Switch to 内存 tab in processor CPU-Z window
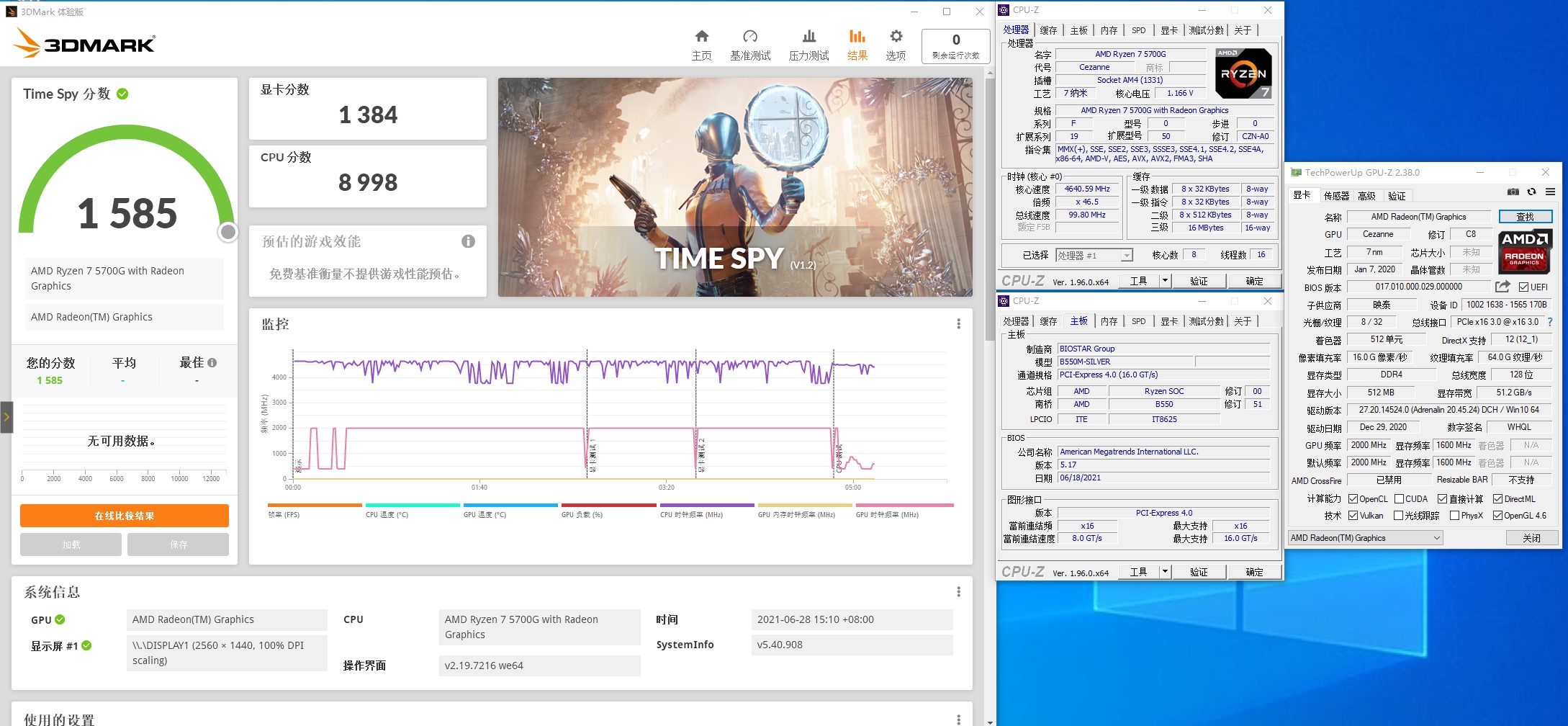The image size is (1568, 726). [x=1109, y=30]
